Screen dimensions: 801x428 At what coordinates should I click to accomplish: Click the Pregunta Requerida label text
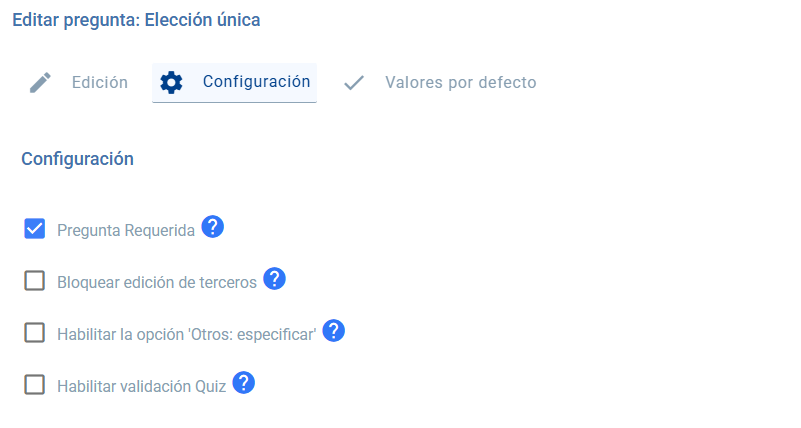tap(126, 231)
